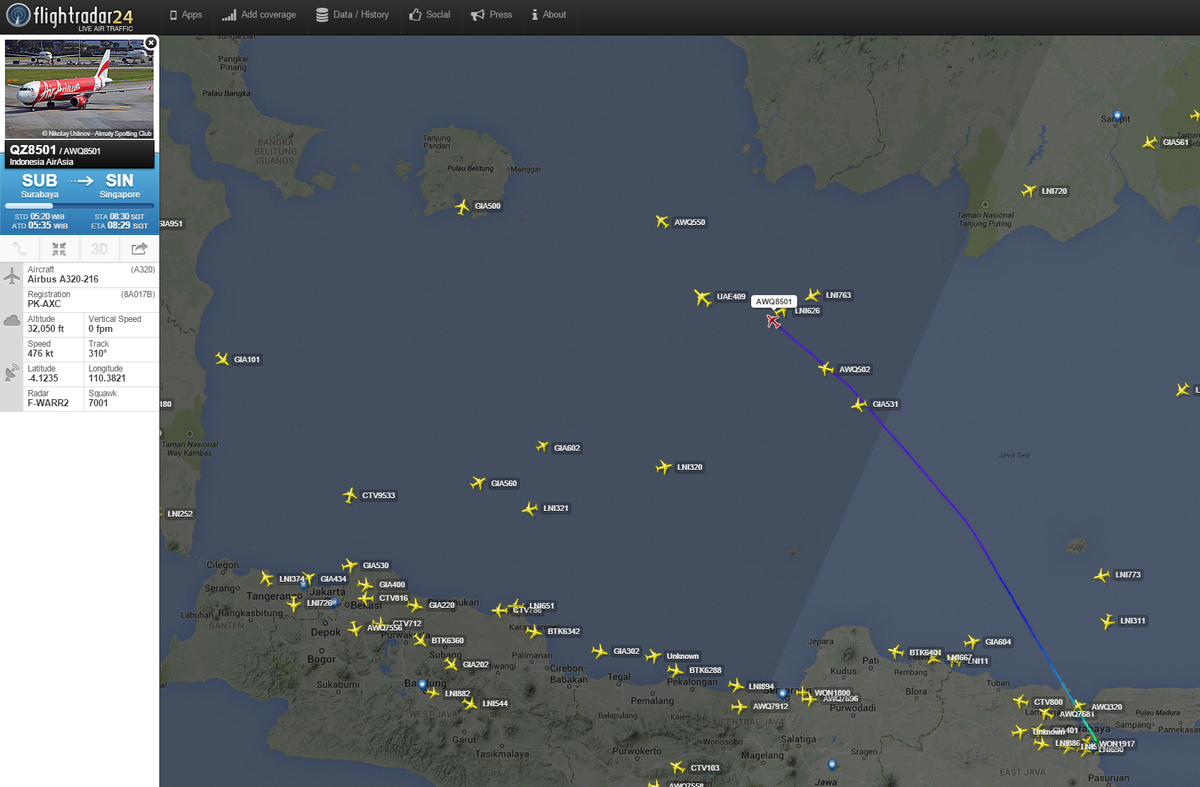Click the share flight arrow icon
The width and height of the screenshot is (1200, 787).
139,249
